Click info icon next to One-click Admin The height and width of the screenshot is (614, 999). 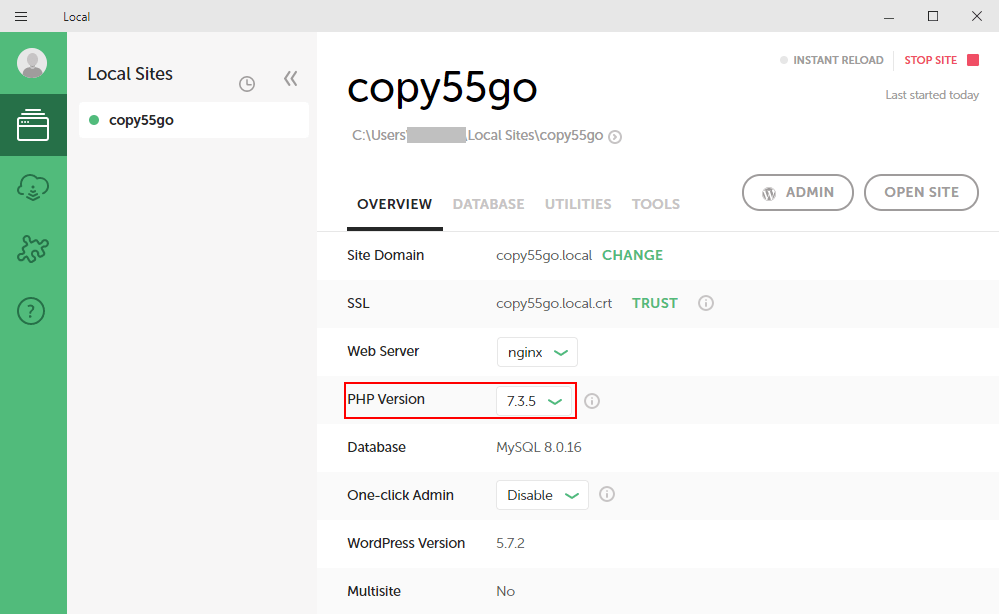click(607, 494)
